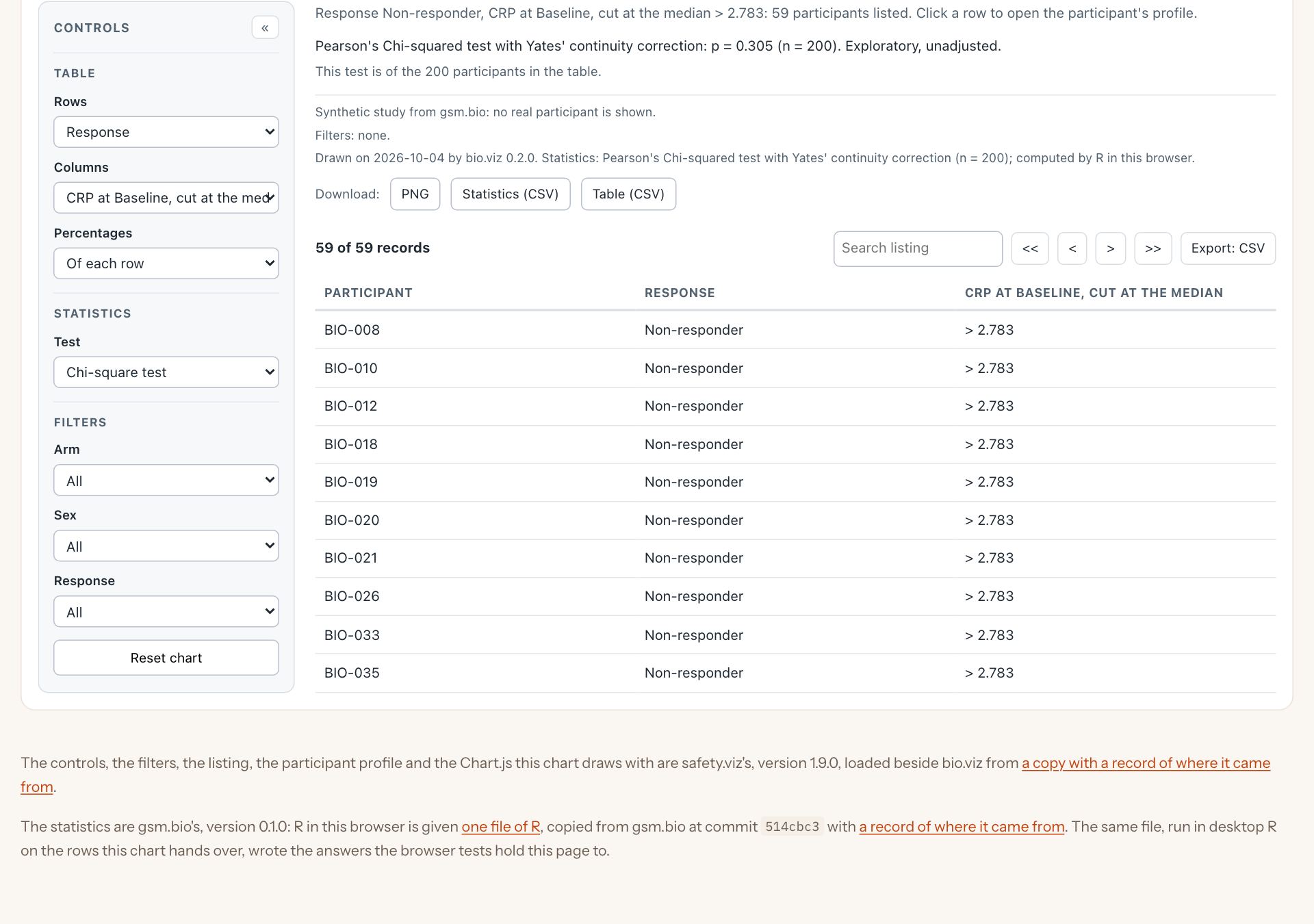This screenshot has width=1314, height=924.
Task: Open the Rows dropdown
Action: click(x=166, y=132)
